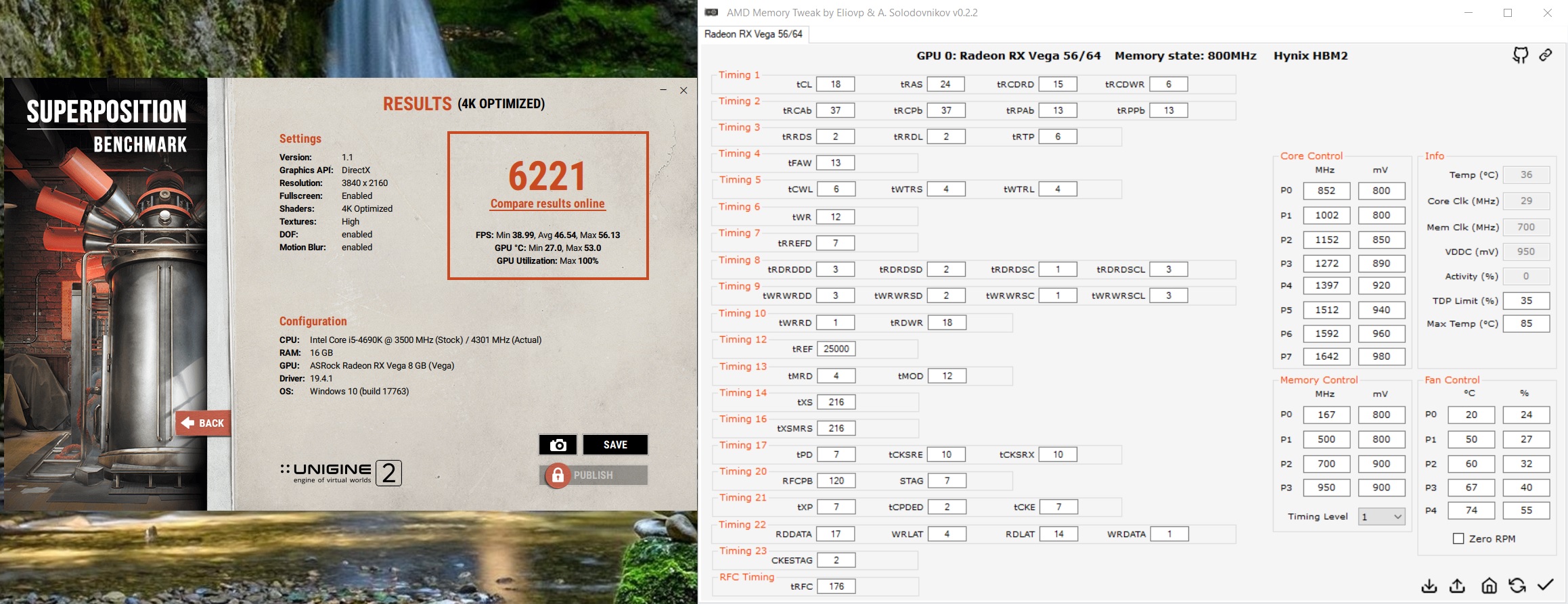Click the PUBLISH lock button in Superposition
Image resolution: width=1568 pixels, height=604 pixels.
click(593, 475)
